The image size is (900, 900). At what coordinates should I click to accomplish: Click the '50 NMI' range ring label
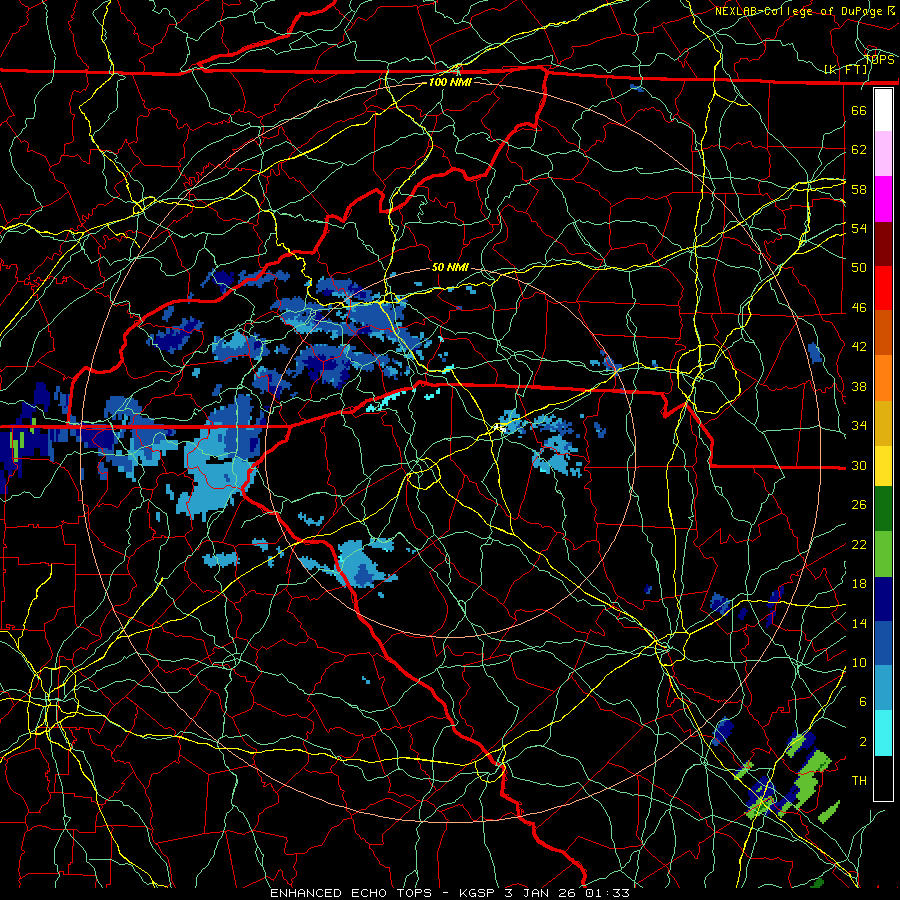[451, 267]
